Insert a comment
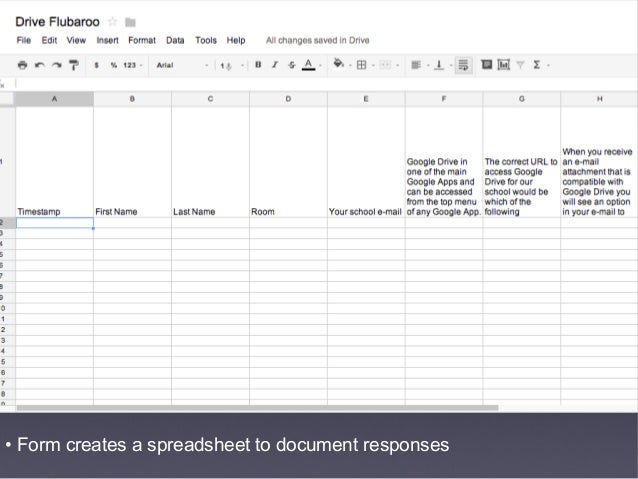The height and width of the screenshot is (479, 638). 487,64
